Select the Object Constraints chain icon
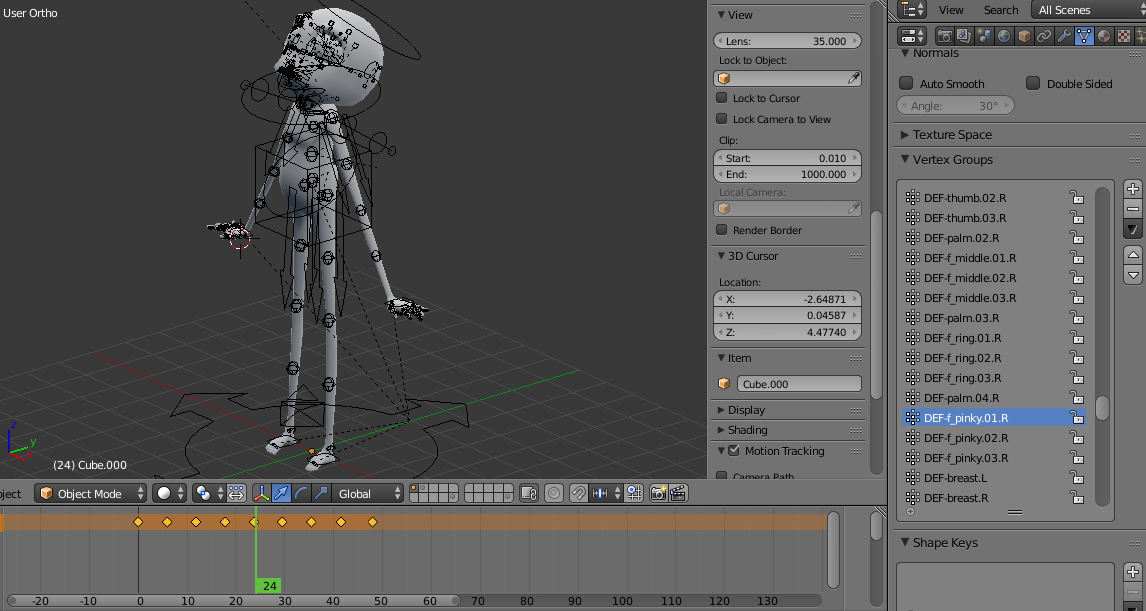This screenshot has height=611, width=1146. 1044,36
